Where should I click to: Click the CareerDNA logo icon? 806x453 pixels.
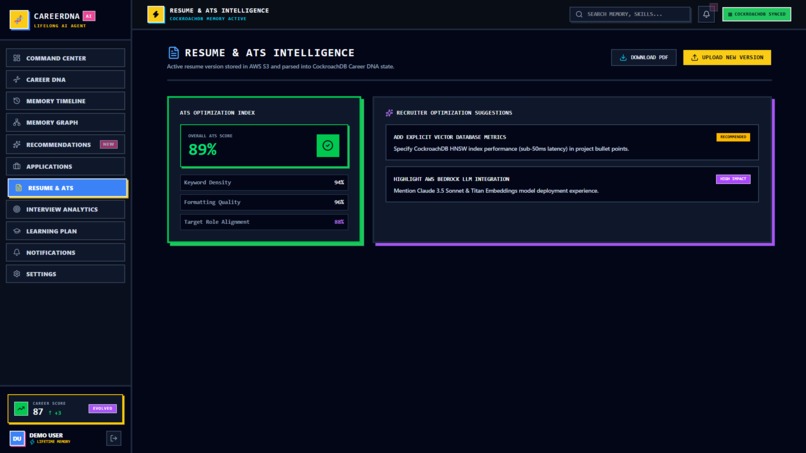[x=19, y=20]
